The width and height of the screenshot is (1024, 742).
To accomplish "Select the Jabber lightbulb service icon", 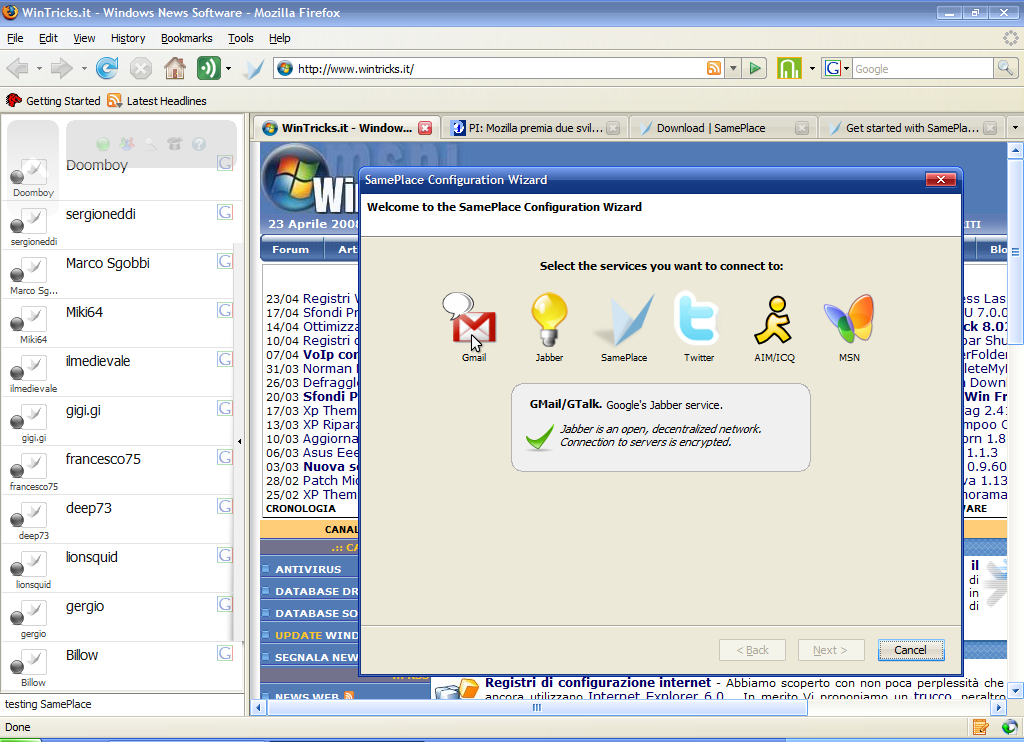I will 549,319.
